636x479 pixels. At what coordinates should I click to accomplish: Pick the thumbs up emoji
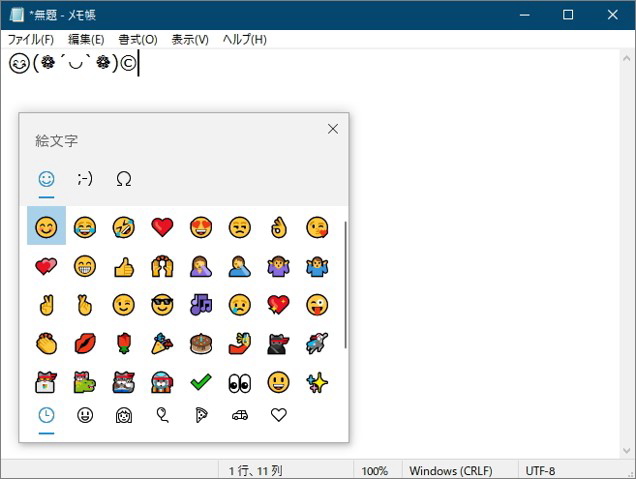(x=124, y=266)
